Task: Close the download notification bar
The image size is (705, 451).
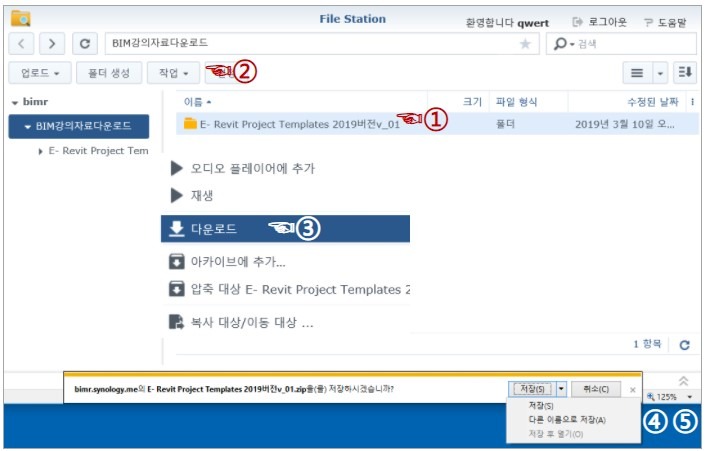Action: click(x=632, y=389)
